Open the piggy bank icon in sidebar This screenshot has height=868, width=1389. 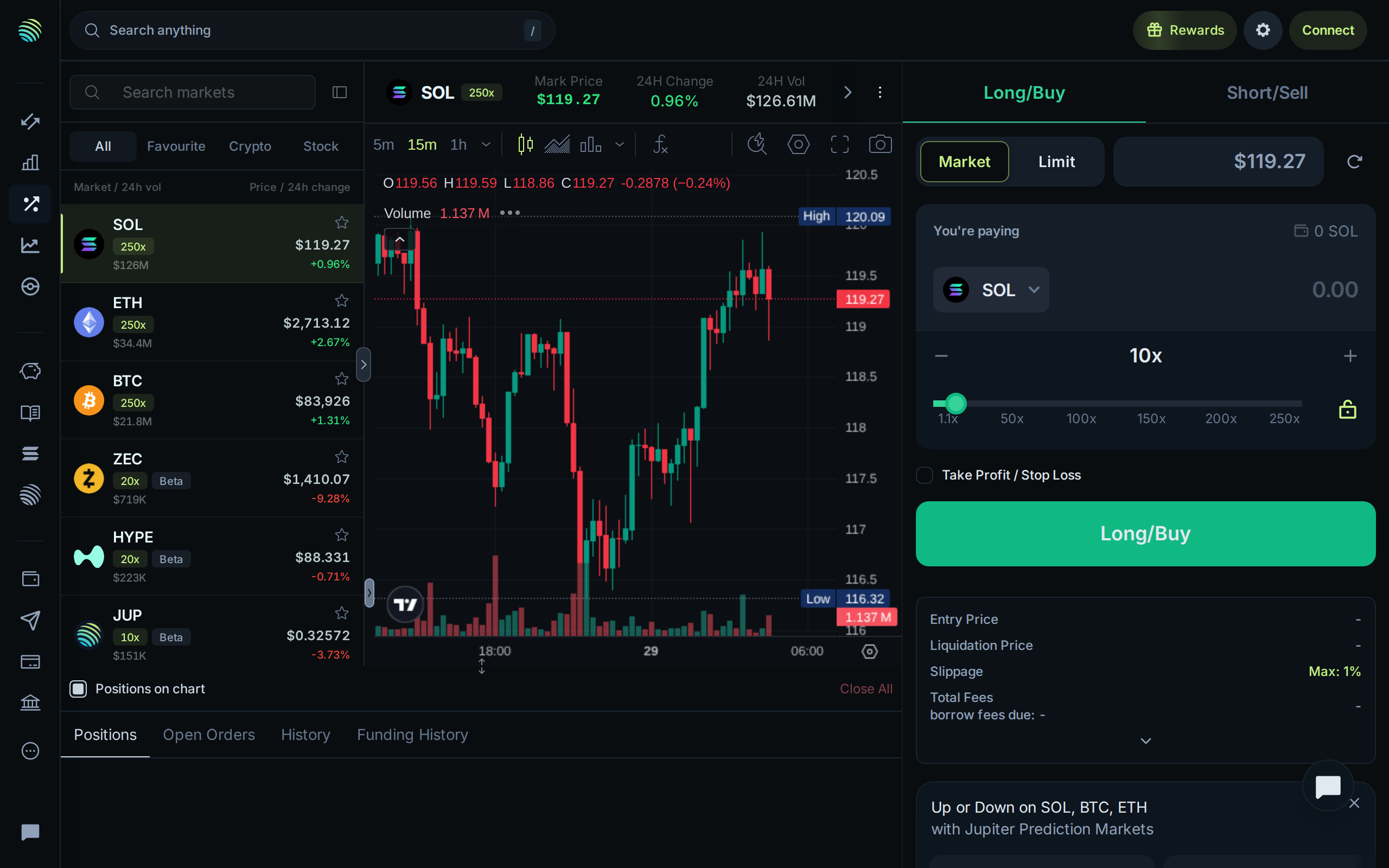tap(30, 371)
